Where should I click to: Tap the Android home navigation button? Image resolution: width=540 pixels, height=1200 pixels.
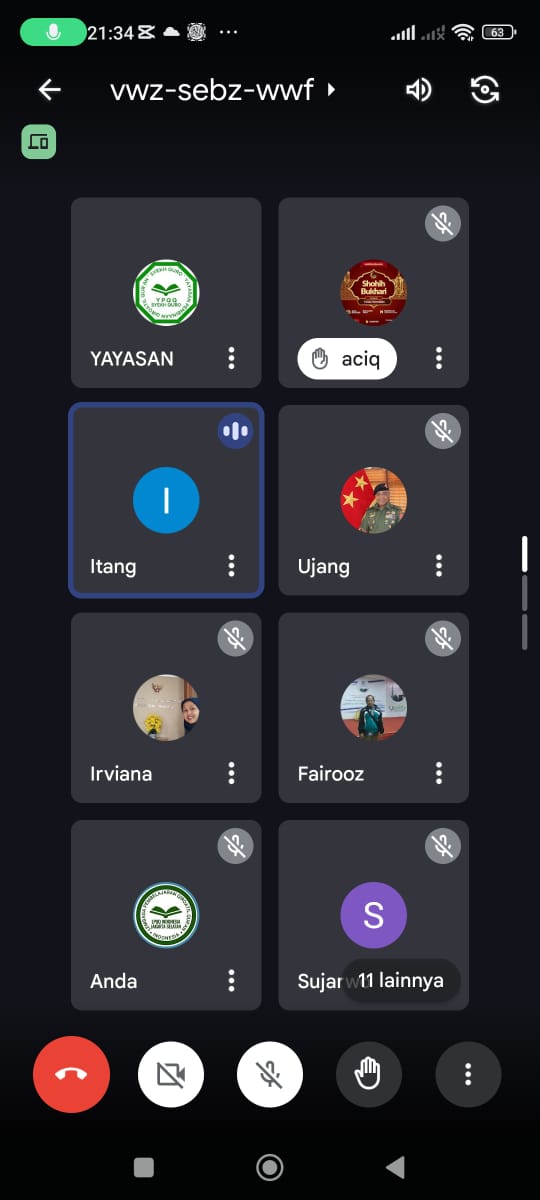tap(269, 1166)
